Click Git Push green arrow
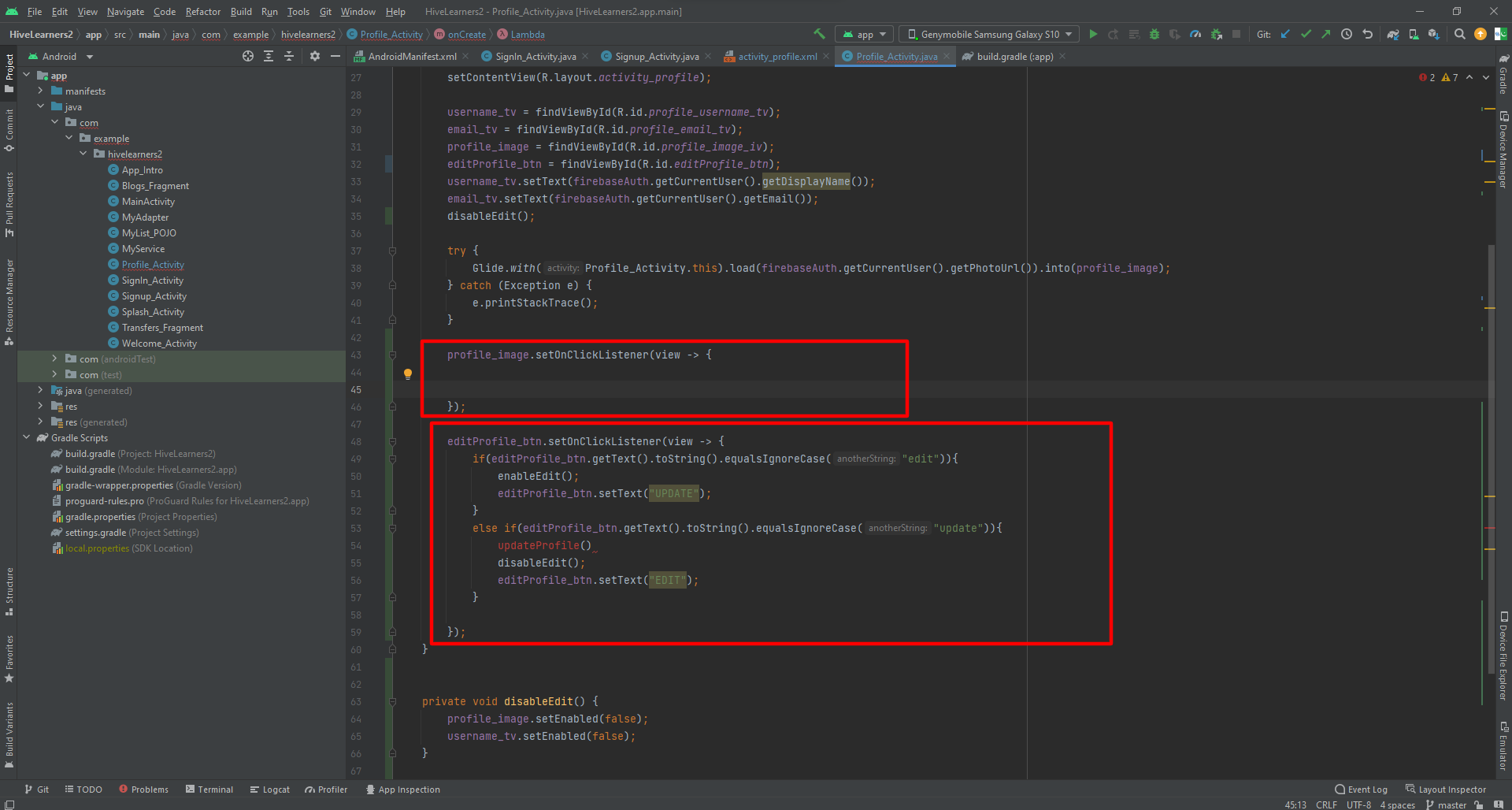The image size is (1512, 810). (x=1326, y=34)
